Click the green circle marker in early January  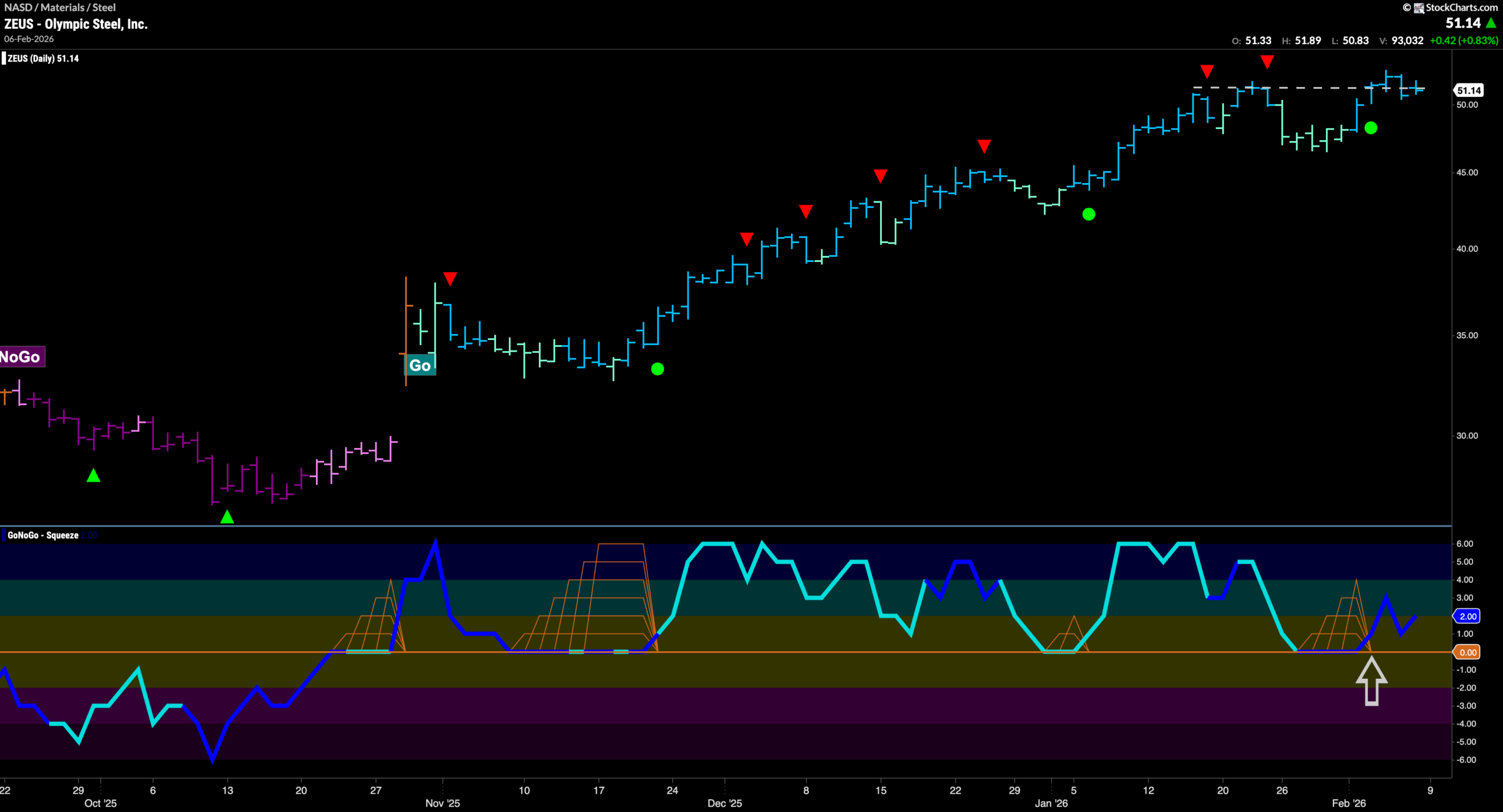(1089, 214)
